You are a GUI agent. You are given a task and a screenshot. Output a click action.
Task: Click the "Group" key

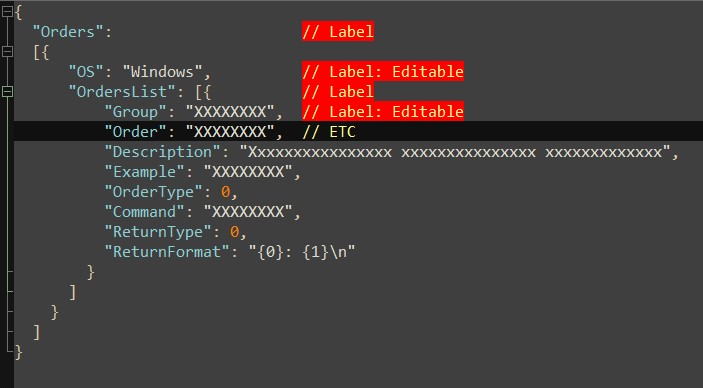(135, 112)
